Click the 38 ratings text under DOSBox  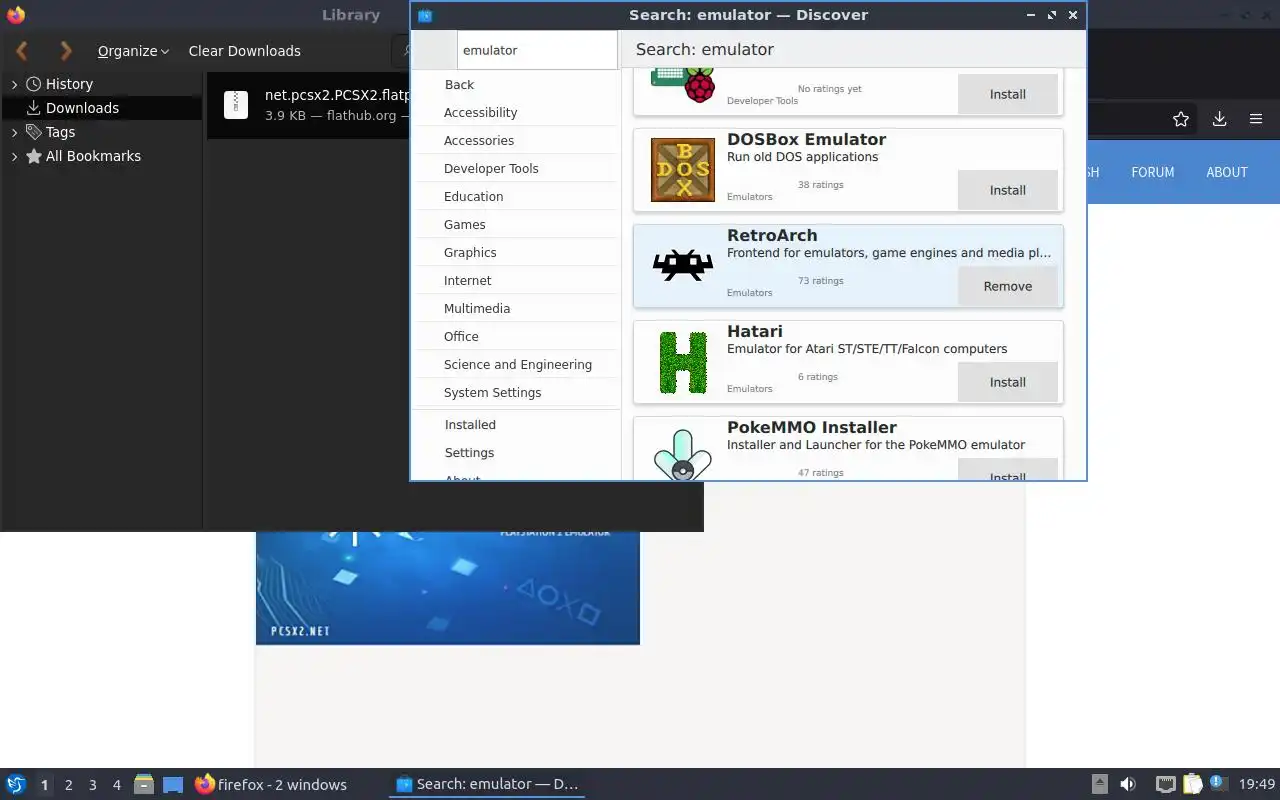[820, 185]
